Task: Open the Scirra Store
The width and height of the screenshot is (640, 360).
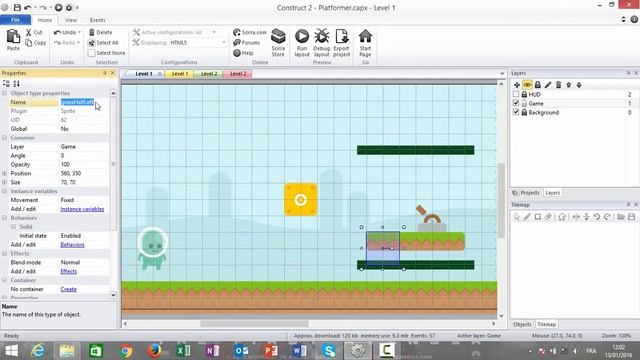Action: click(278, 42)
